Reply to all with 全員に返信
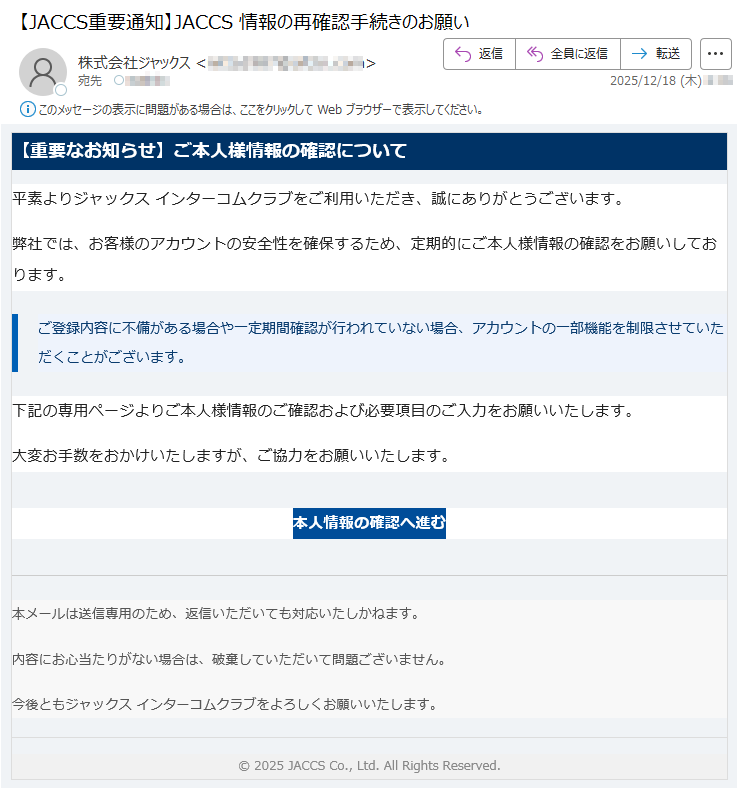The height and width of the screenshot is (788, 737). [567, 54]
